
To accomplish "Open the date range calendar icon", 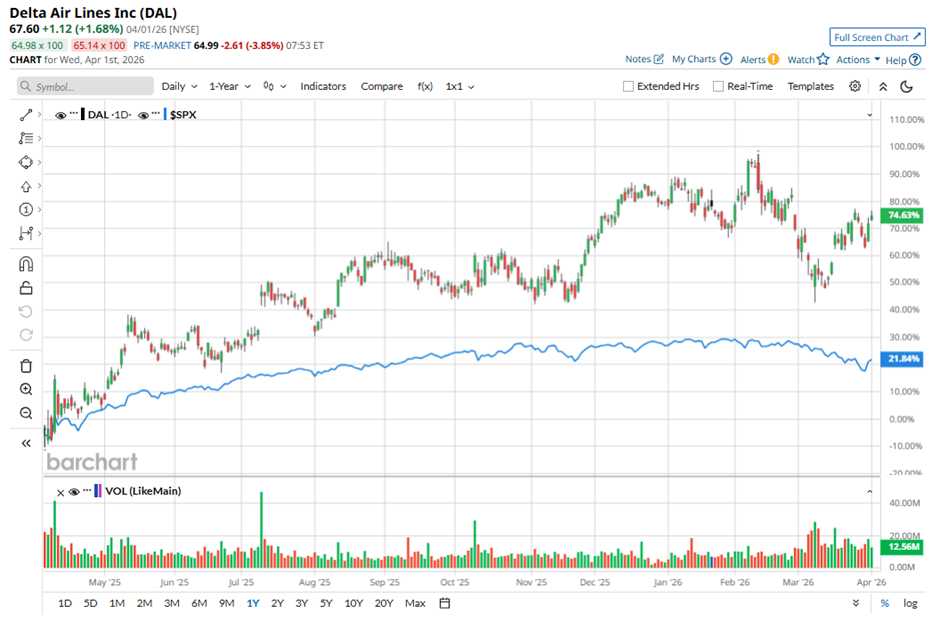I will [445, 603].
